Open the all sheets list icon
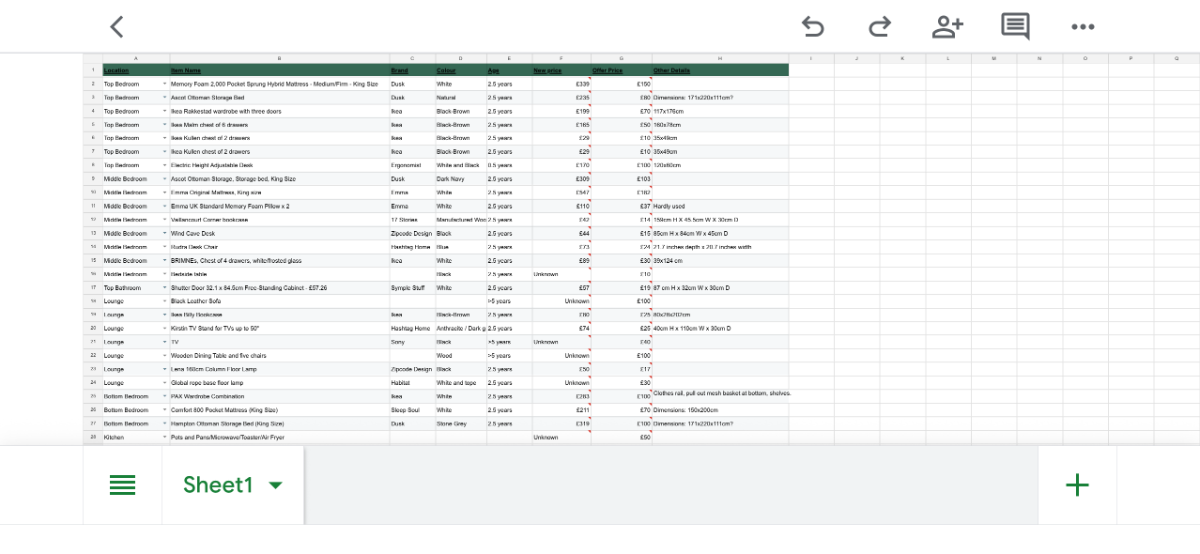This screenshot has width=1200, height=554. (x=122, y=486)
